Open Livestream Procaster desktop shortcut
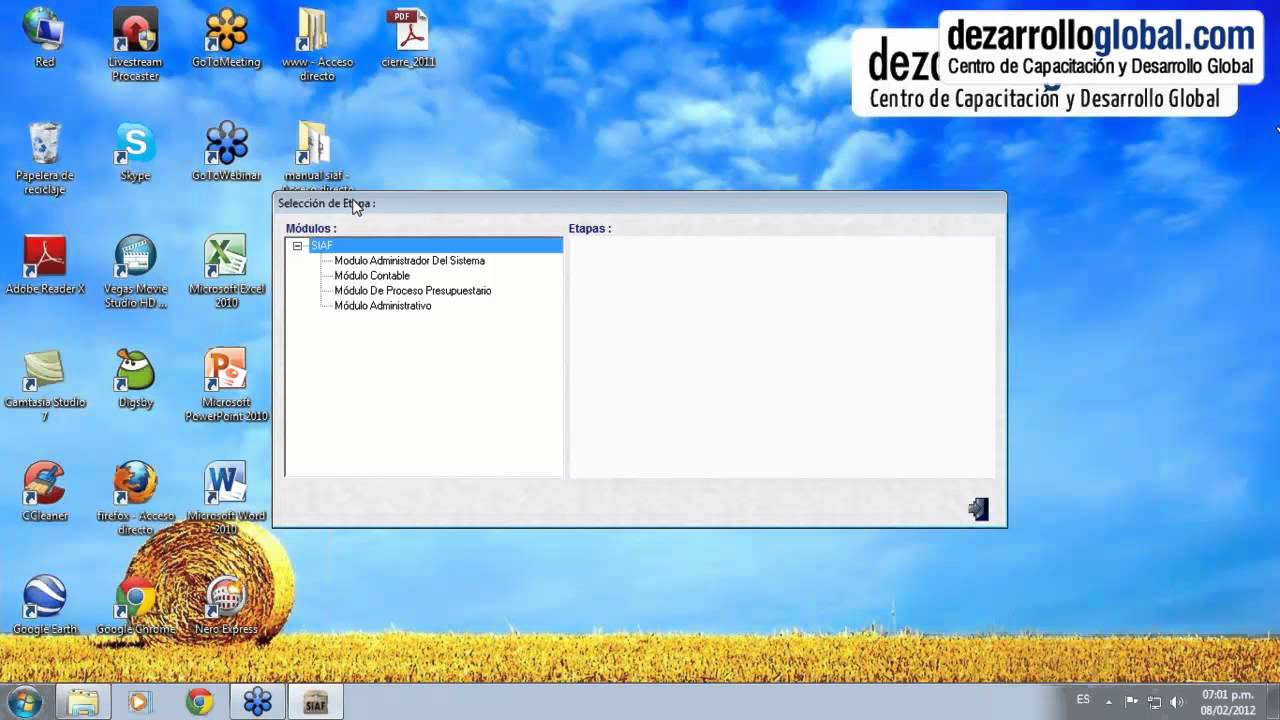This screenshot has width=1280, height=720. pyautogui.click(x=135, y=45)
